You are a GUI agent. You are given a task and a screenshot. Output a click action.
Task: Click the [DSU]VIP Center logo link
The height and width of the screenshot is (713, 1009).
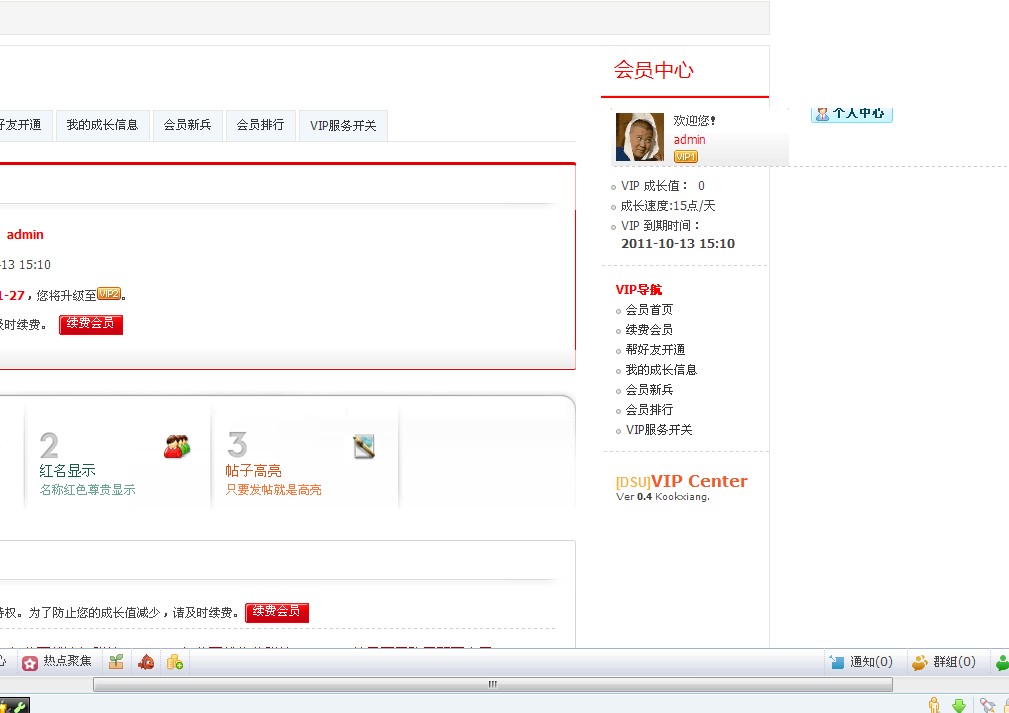tap(681, 481)
